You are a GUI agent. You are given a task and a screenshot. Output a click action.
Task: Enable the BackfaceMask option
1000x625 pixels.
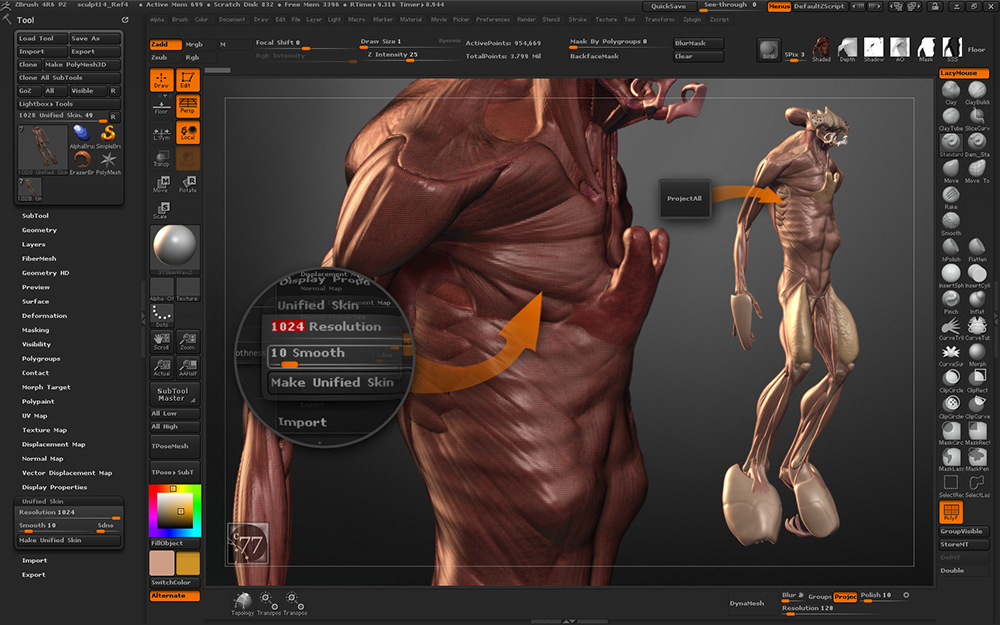[x=594, y=56]
